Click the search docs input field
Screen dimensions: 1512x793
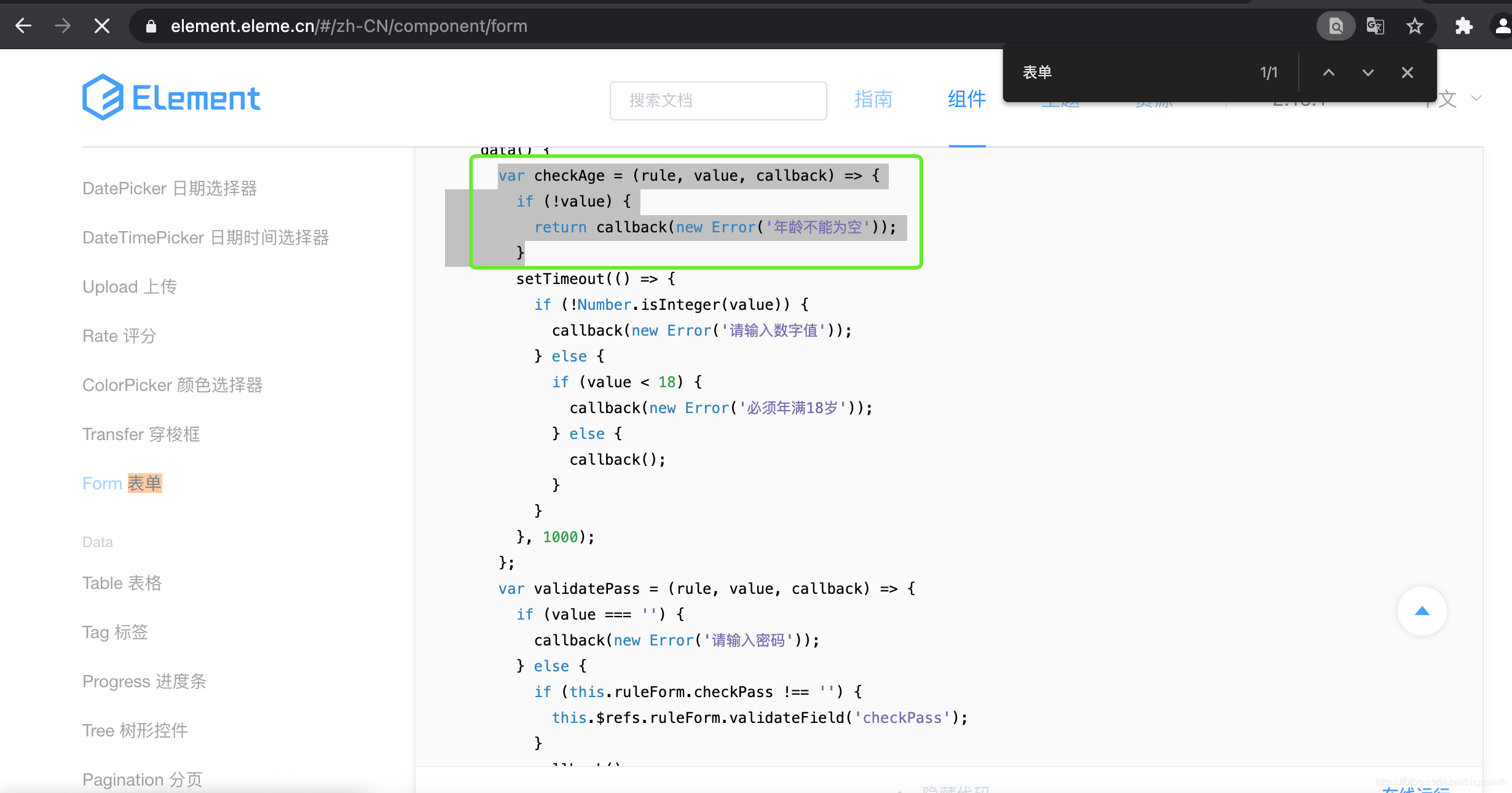coord(718,100)
